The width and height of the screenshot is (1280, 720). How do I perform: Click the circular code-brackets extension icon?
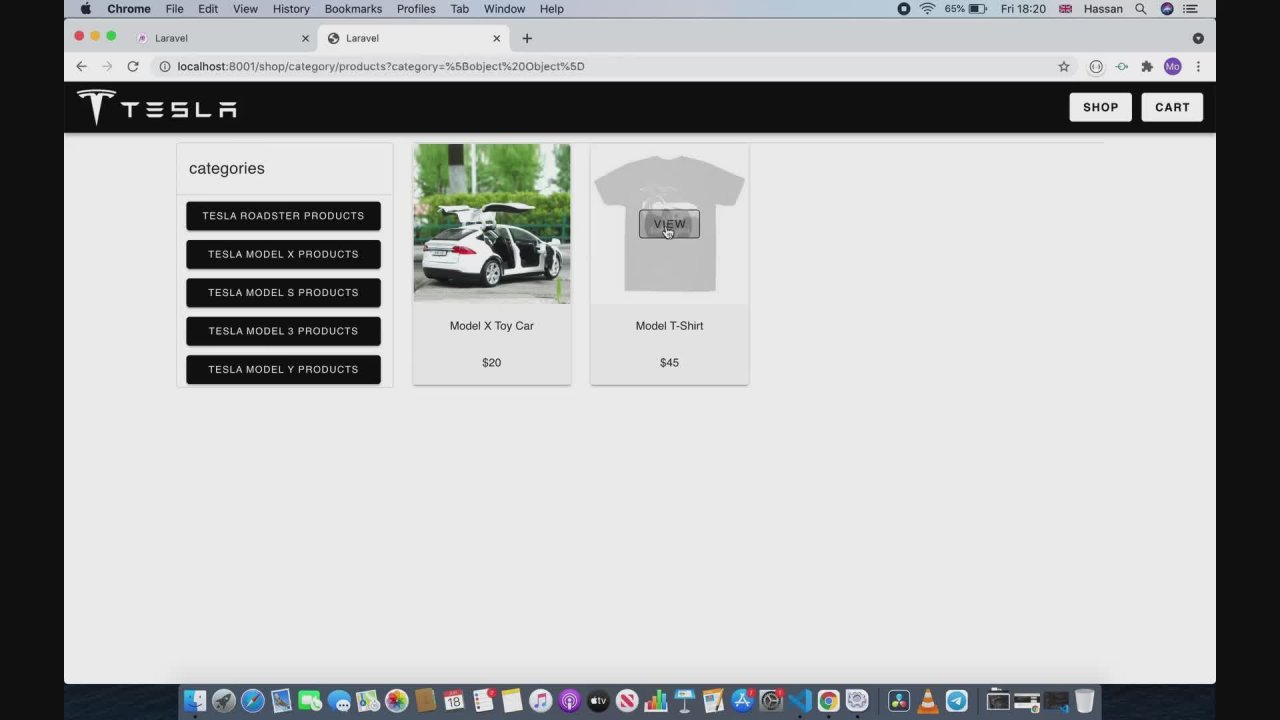click(x=1096, y=66)
